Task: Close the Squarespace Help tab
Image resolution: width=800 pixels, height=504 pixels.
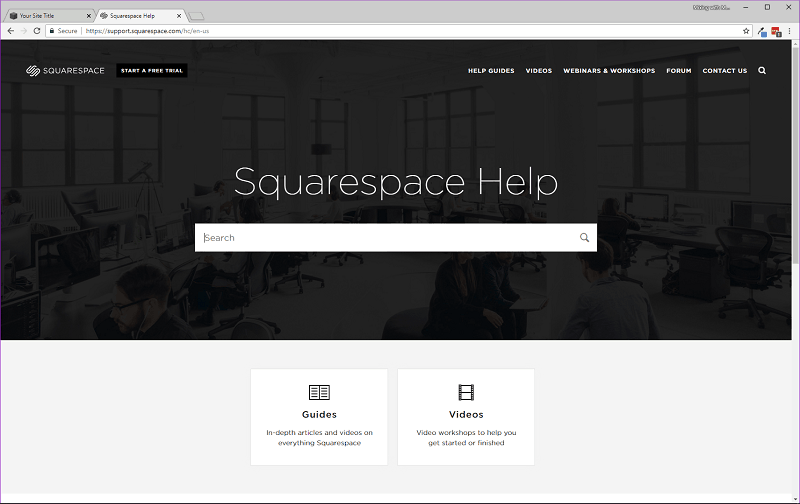Action: pyautogui.click(x=179, y=16)
